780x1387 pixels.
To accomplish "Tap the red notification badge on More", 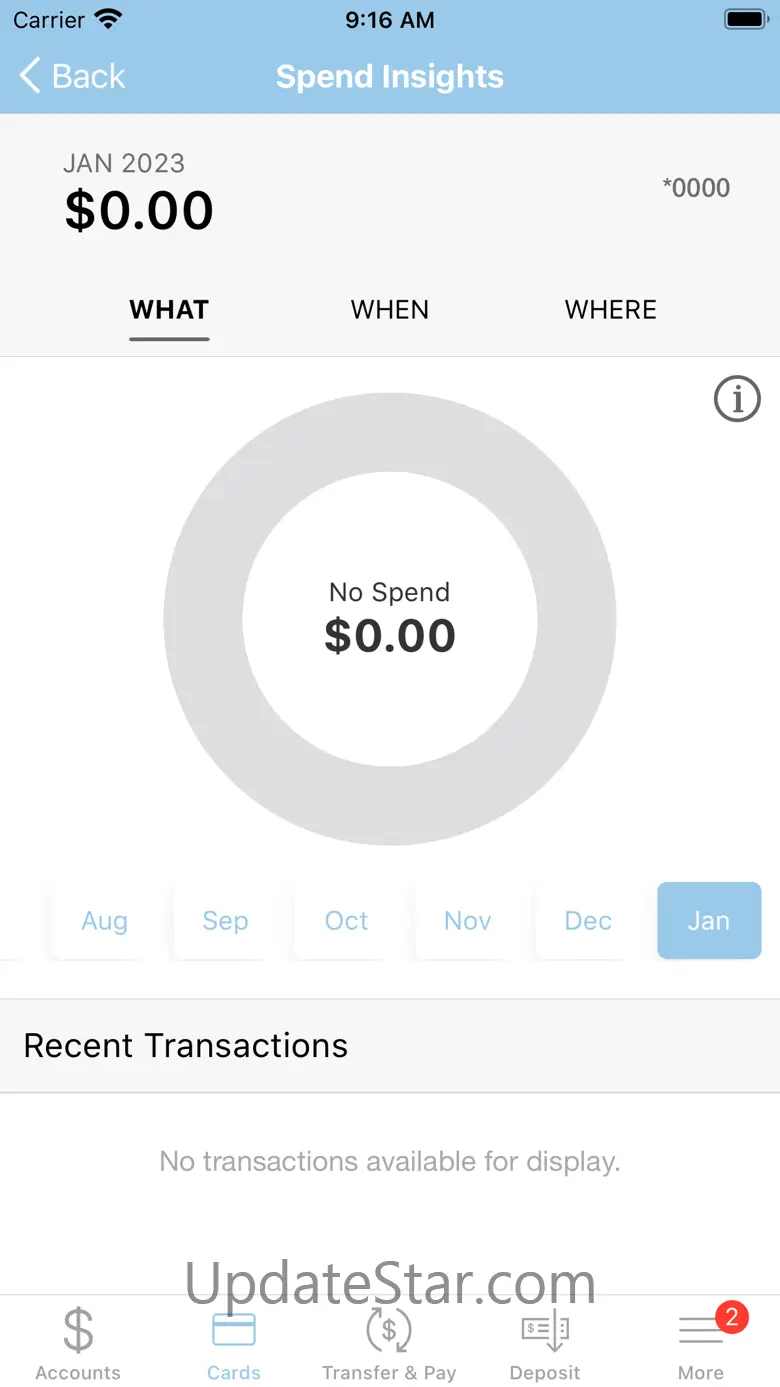I will 731,1317.
